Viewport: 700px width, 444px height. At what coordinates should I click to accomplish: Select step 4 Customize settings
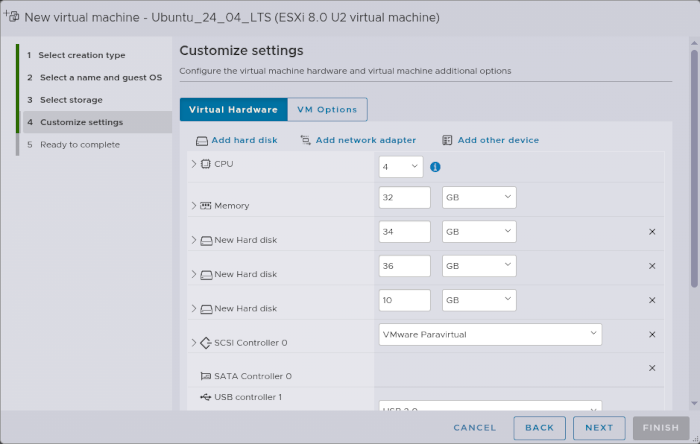[x=97, y=122]
